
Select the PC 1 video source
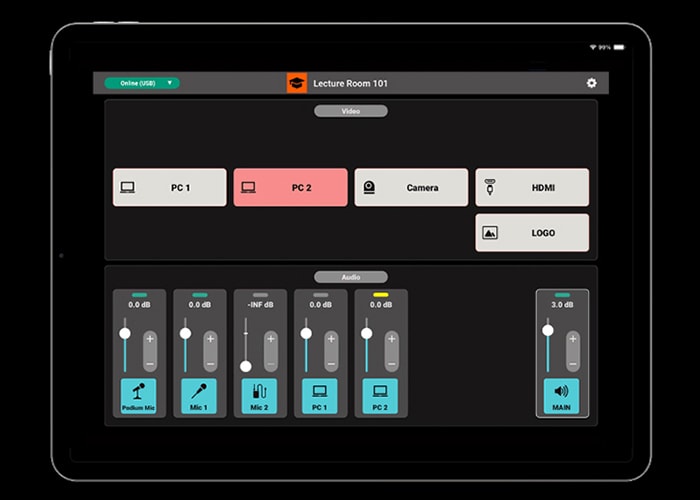170,187
